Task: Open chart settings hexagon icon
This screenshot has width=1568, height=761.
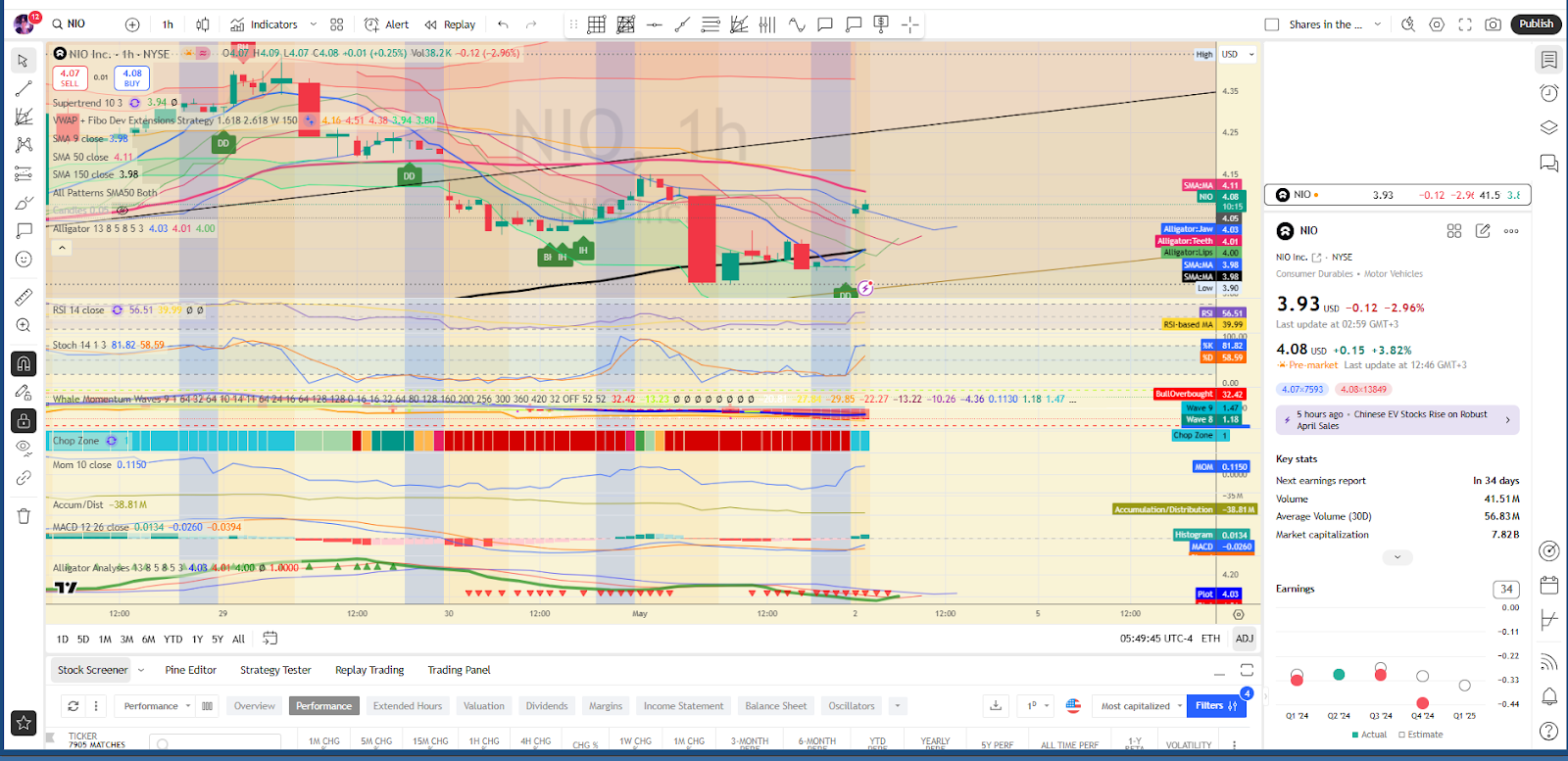Action: pos(1437,24)
